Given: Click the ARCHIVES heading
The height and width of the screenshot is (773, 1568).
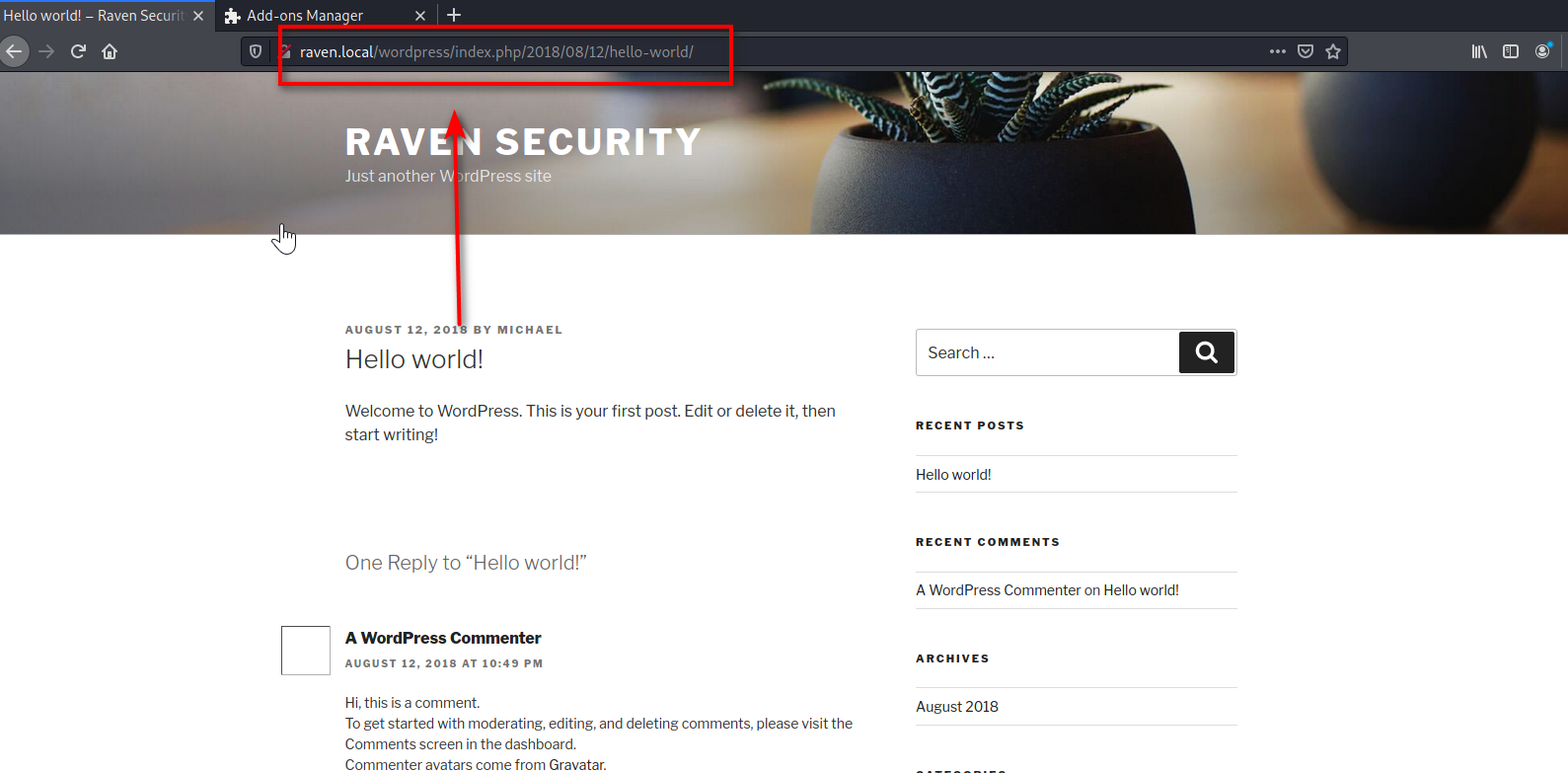Looking at the screenshot, I should pos(952,658).
